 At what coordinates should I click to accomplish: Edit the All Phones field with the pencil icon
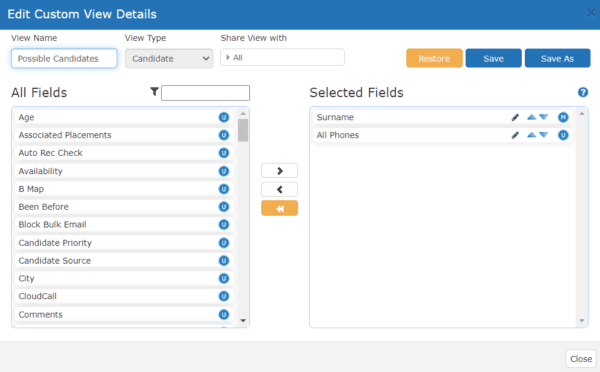(x=515, y=135)
